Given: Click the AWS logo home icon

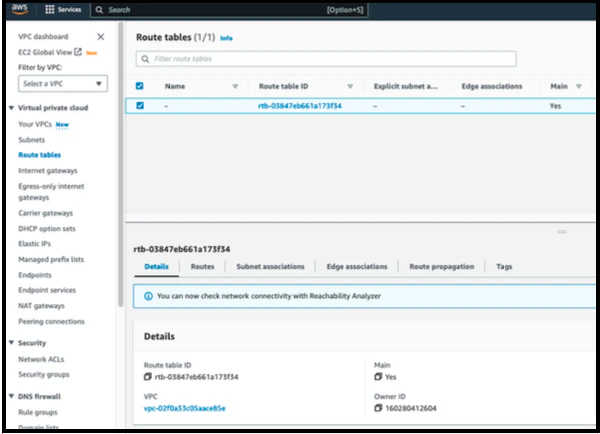Looking at the screenshot, I should tap(20, 9).
